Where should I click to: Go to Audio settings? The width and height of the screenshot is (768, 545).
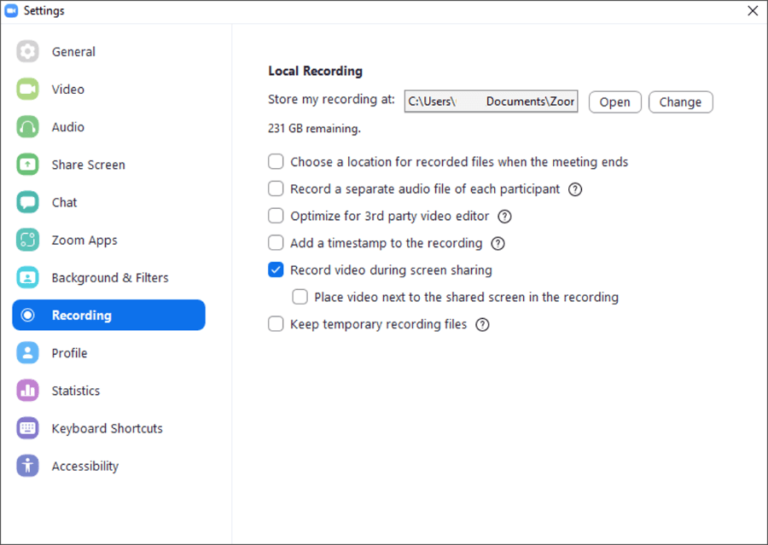pos(109,127)
